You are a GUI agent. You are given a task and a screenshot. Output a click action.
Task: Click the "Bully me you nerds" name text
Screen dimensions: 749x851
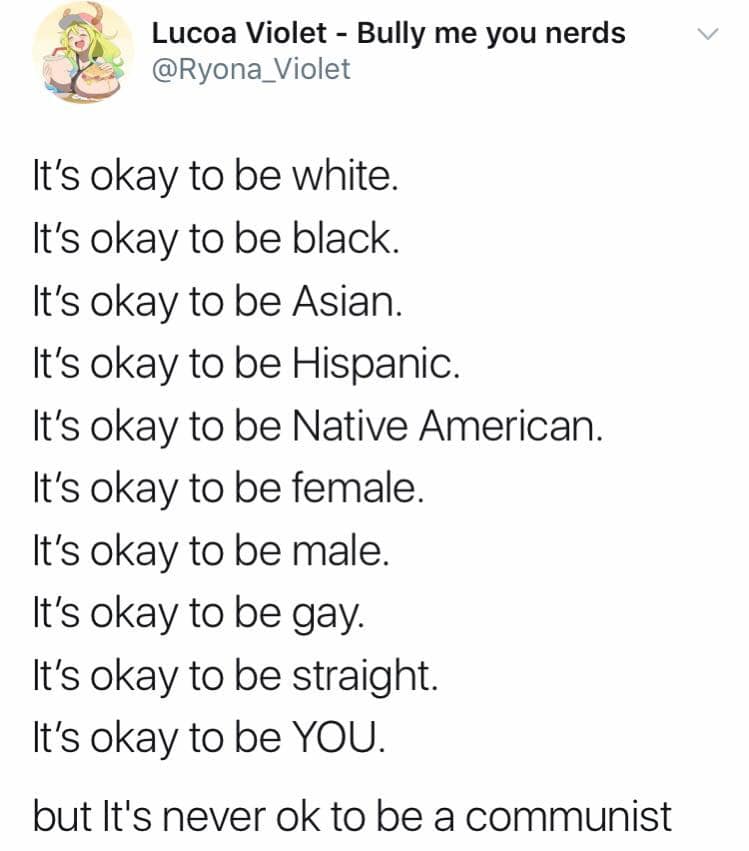click(491, 33)
